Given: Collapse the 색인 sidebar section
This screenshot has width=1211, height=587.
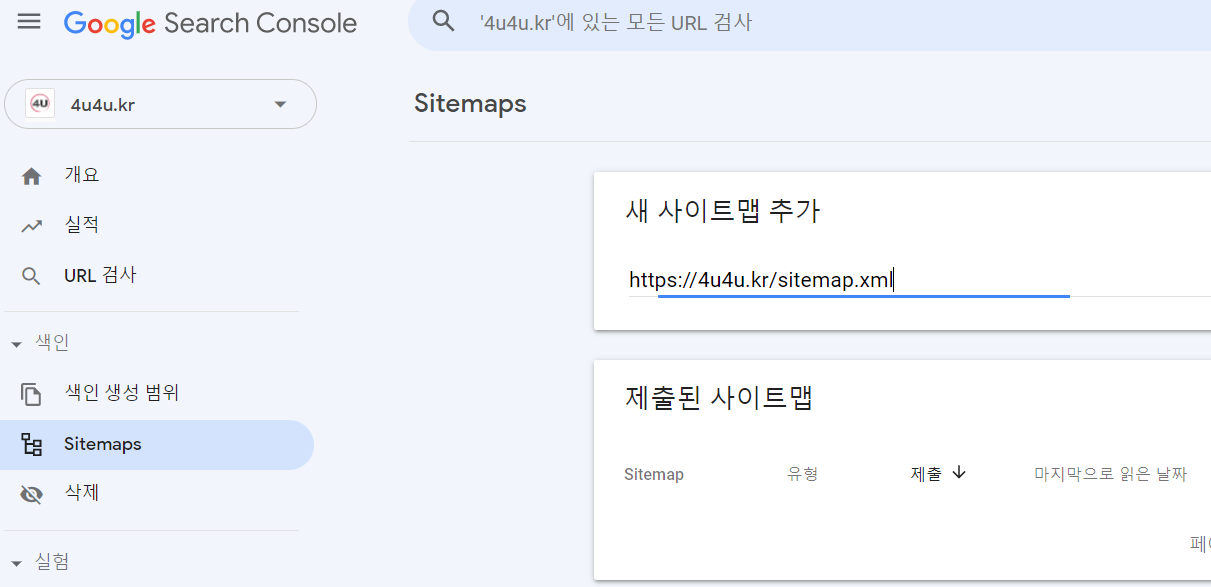Looking at the screenshot, I should [15, 341].
